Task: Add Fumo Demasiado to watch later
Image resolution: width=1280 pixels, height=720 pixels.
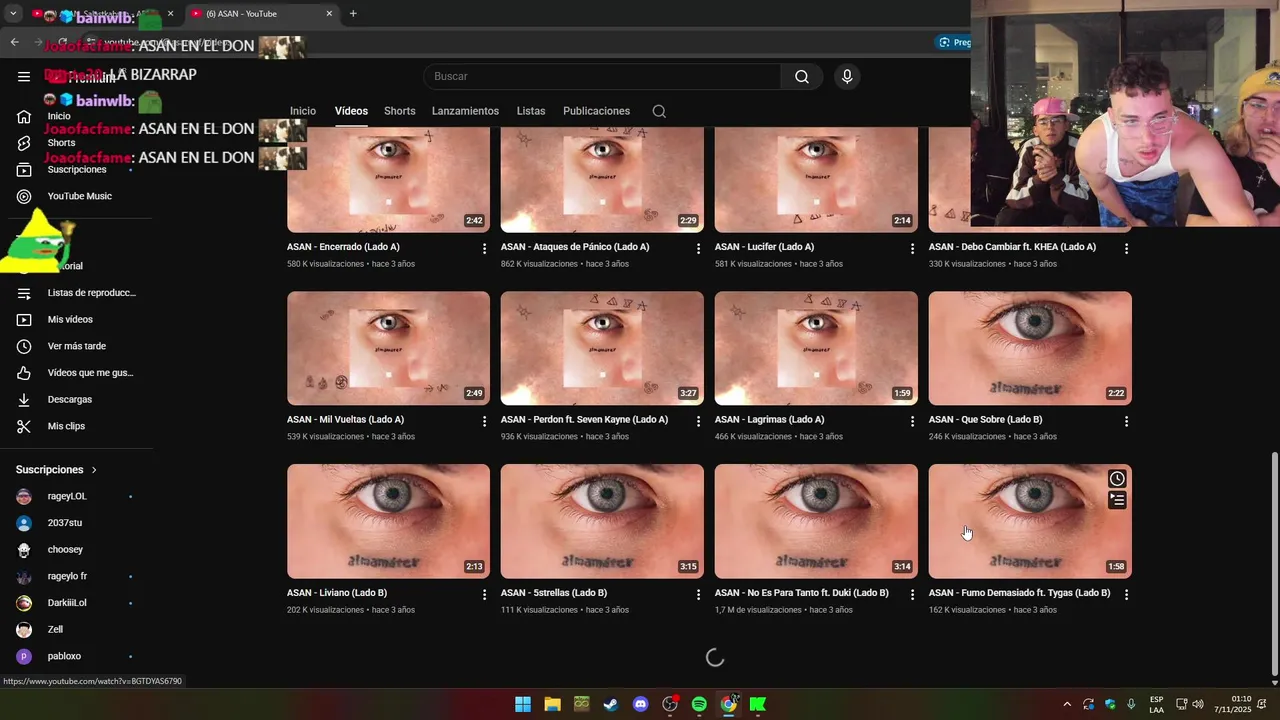Action: [x=1117, y=479]
